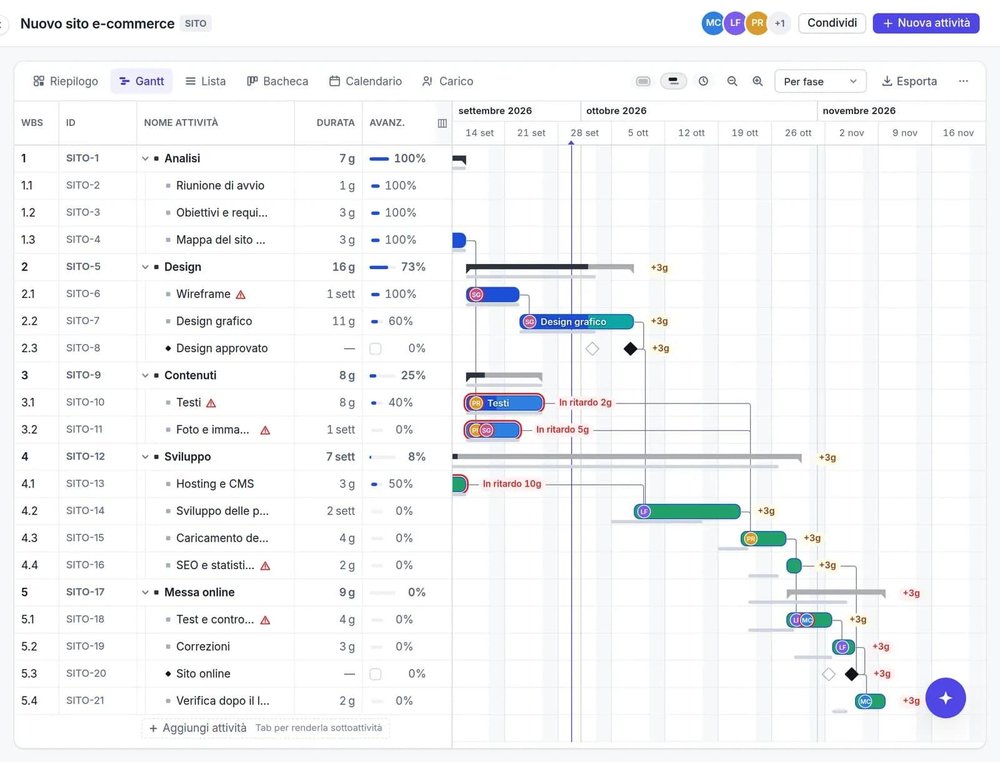
Task: Click warning triangle next to Wireframe
Action: (240, 295)
